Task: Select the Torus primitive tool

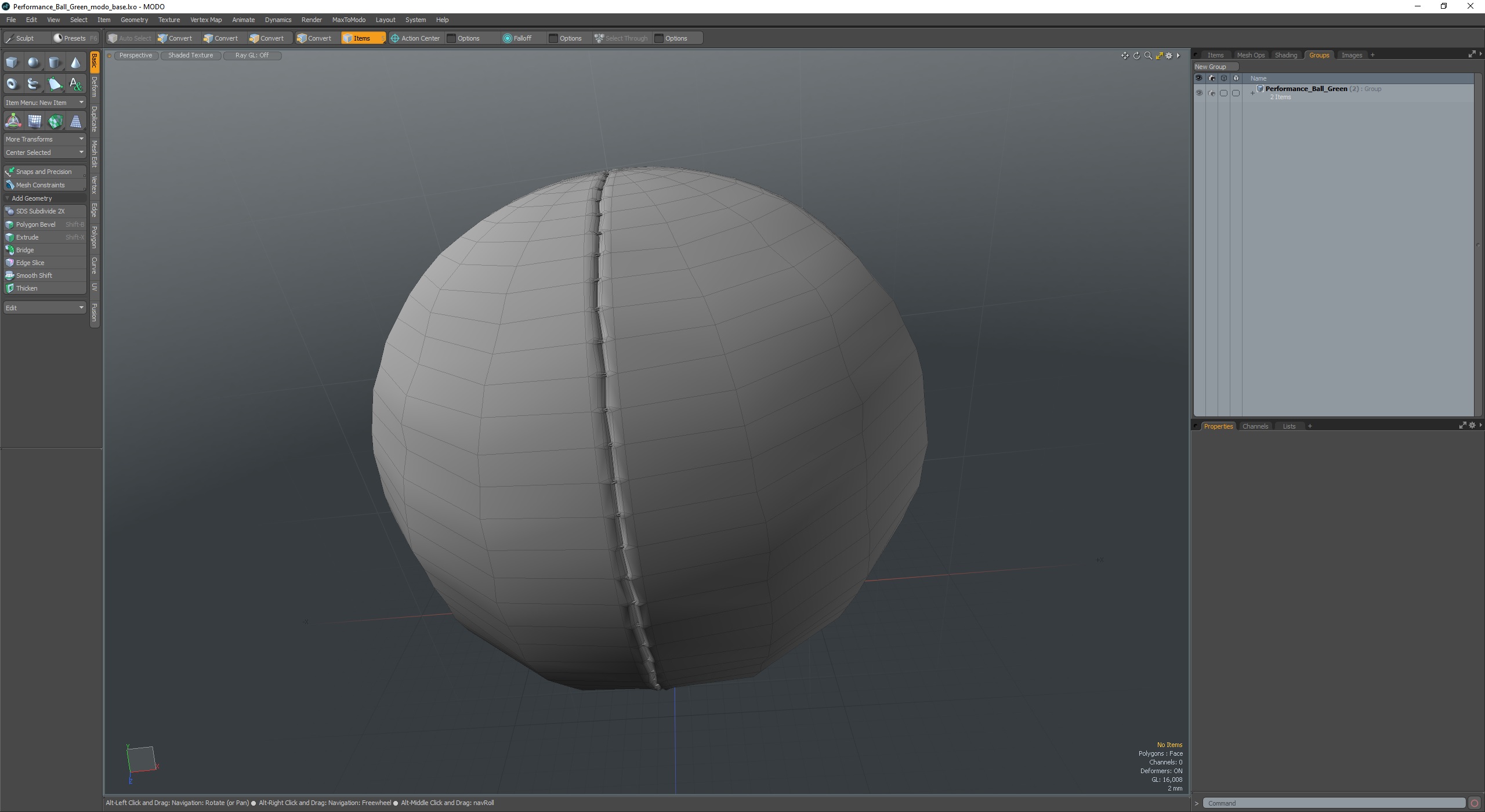Action: [12, 84]
